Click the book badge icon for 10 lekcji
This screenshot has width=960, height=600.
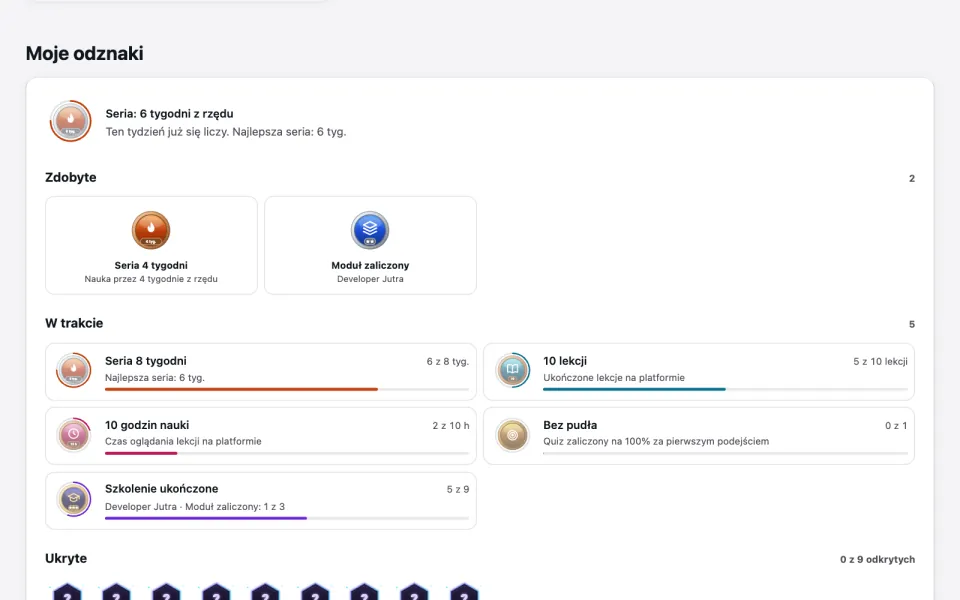(512, 370)
